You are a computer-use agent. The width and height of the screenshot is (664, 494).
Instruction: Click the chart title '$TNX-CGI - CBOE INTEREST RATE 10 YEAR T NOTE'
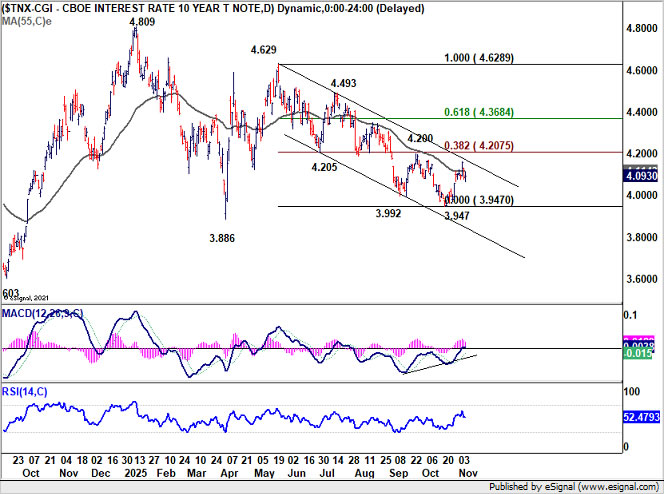tap(136, 8)
